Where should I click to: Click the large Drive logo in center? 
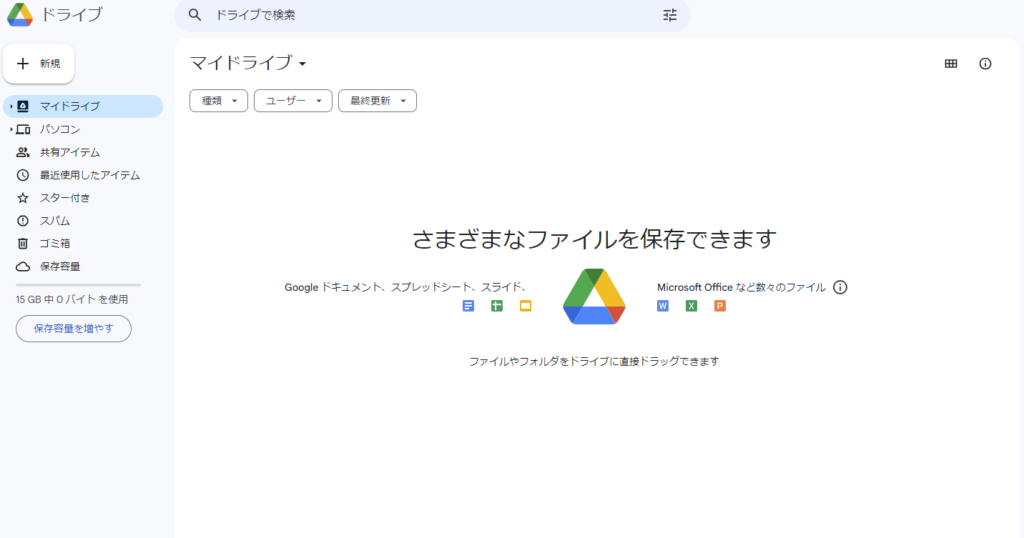pos(594,296)
